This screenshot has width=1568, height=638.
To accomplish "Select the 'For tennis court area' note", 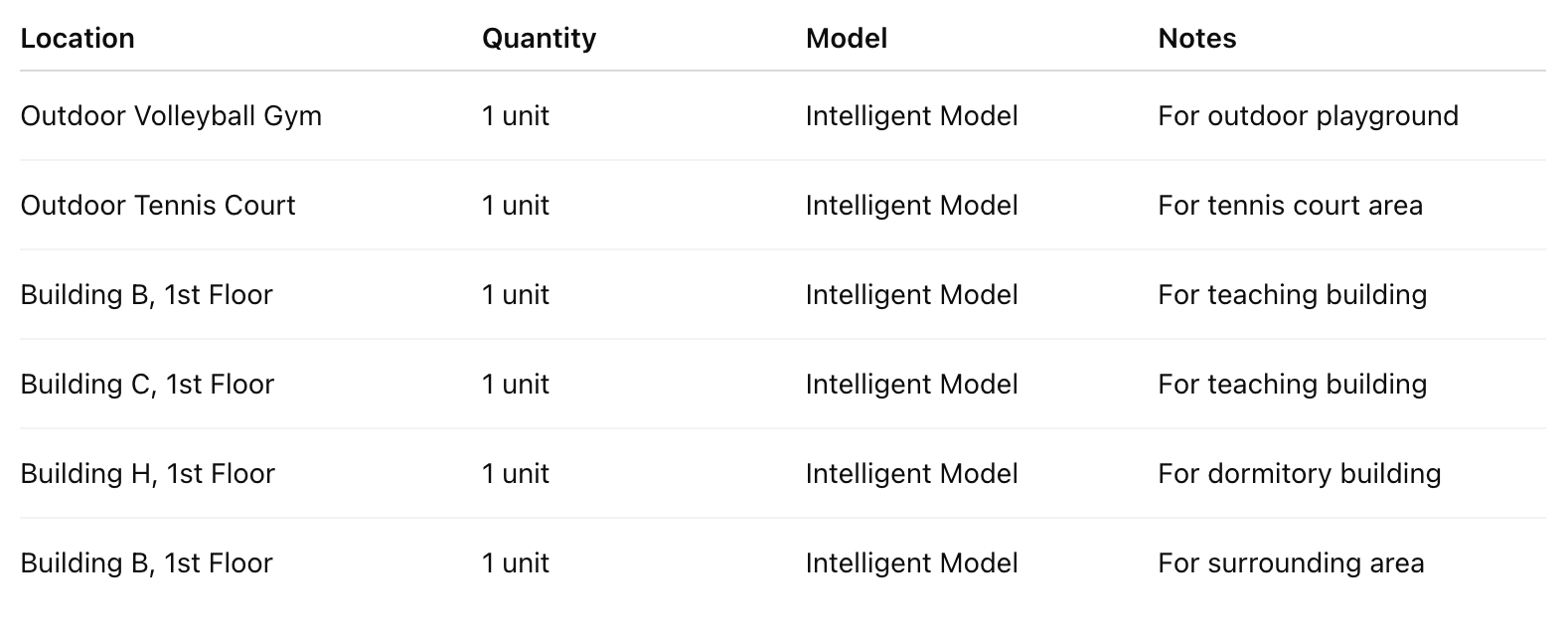I will (1290, 206).
